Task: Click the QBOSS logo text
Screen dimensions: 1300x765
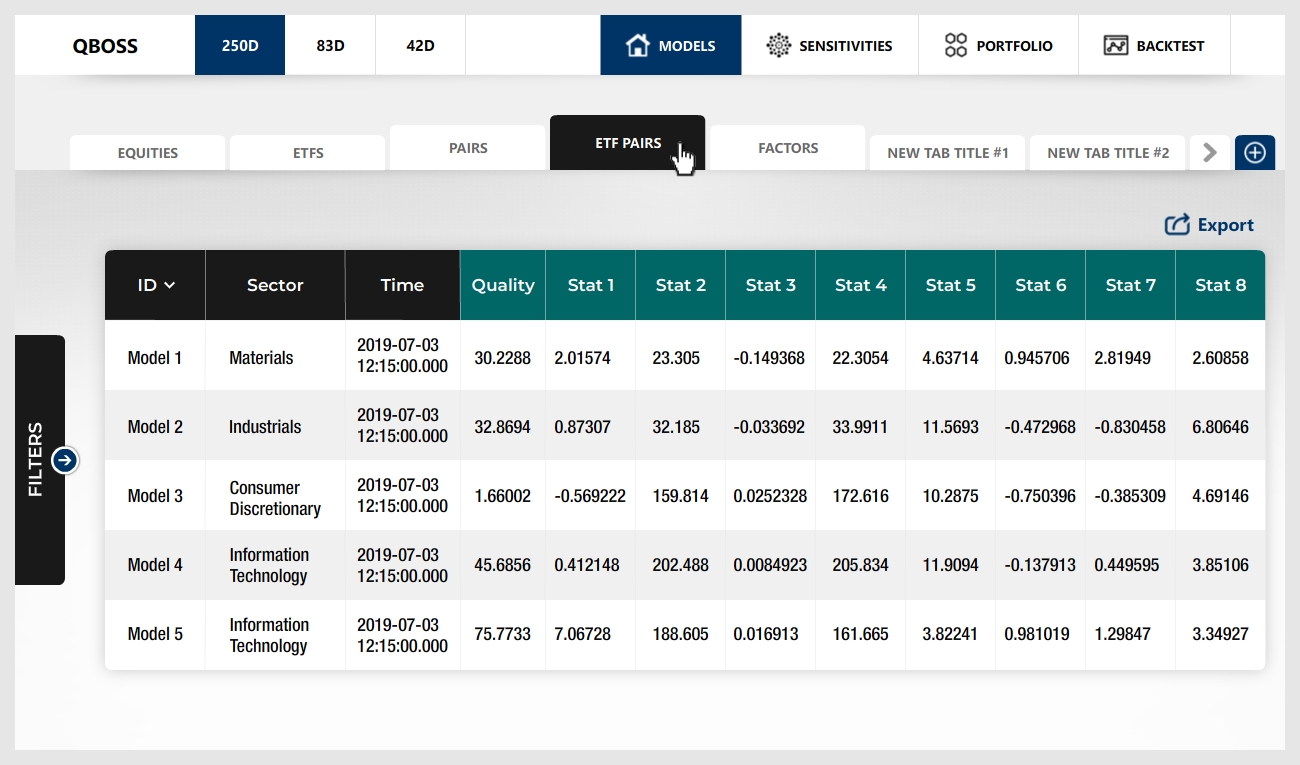Action: pyautogui.click(x=105, y=45)
